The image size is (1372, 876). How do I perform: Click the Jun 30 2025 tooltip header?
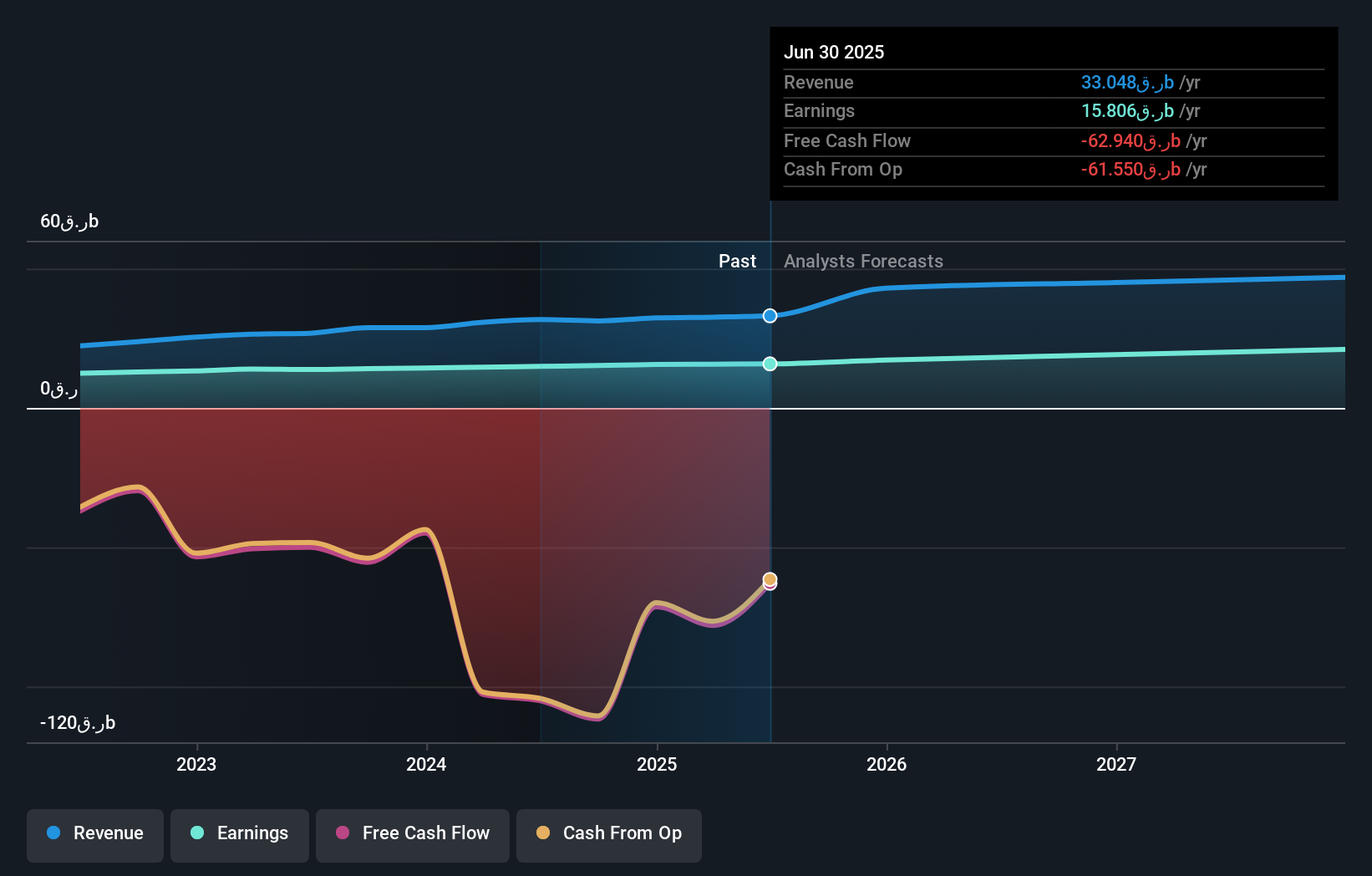pos(834,52)
